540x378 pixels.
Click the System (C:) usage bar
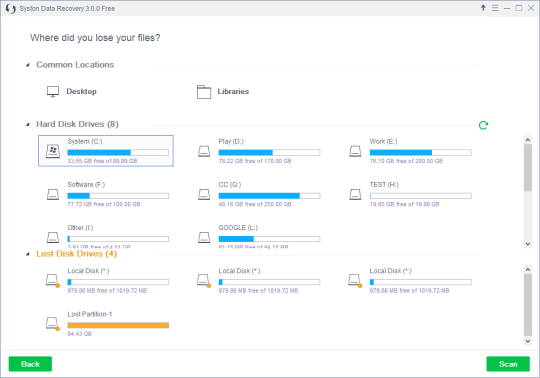(x=118, y=153)
